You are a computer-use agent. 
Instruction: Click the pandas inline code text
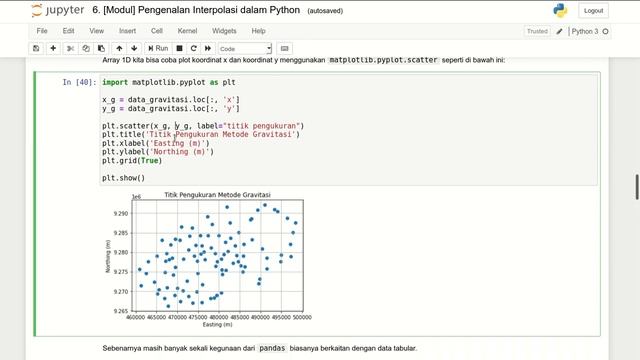[x=272, y=348]
